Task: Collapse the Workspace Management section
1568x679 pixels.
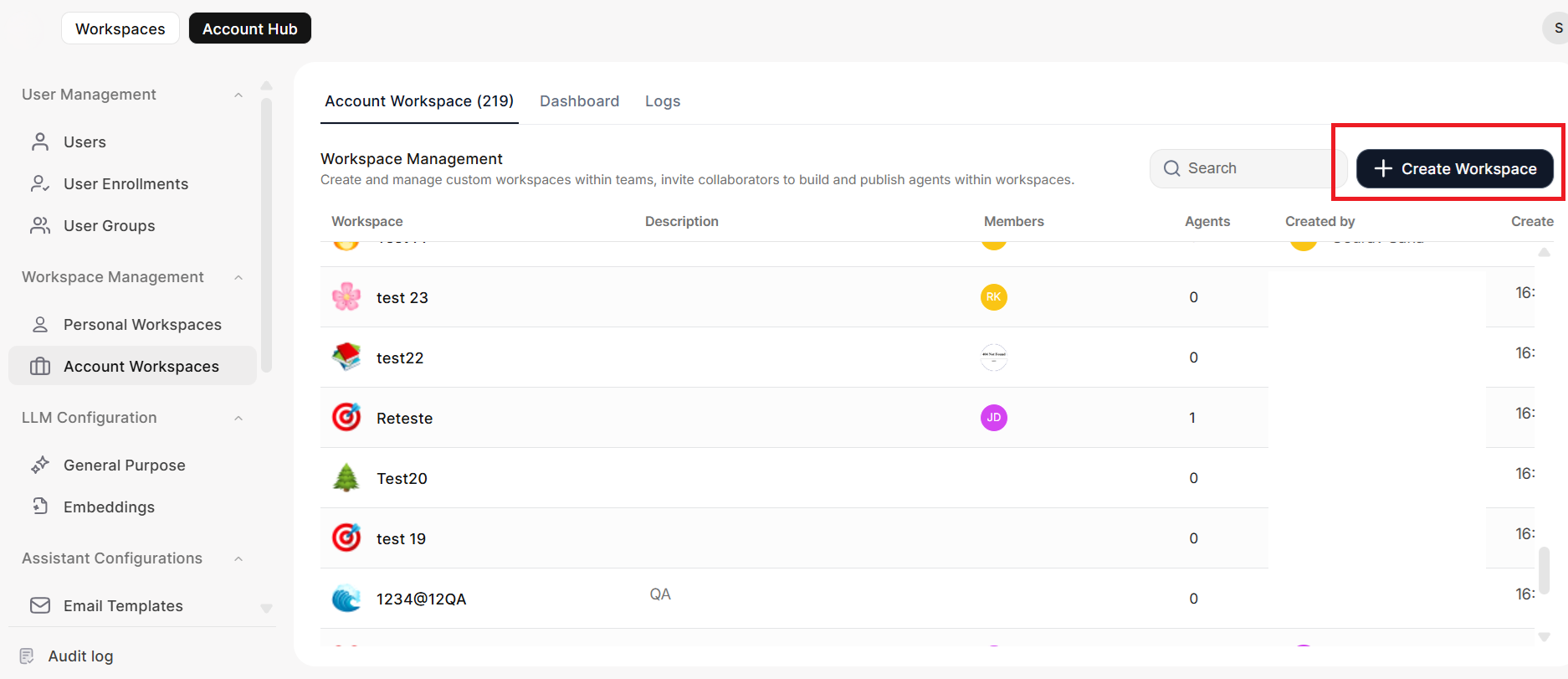Action: click(238, 277)
